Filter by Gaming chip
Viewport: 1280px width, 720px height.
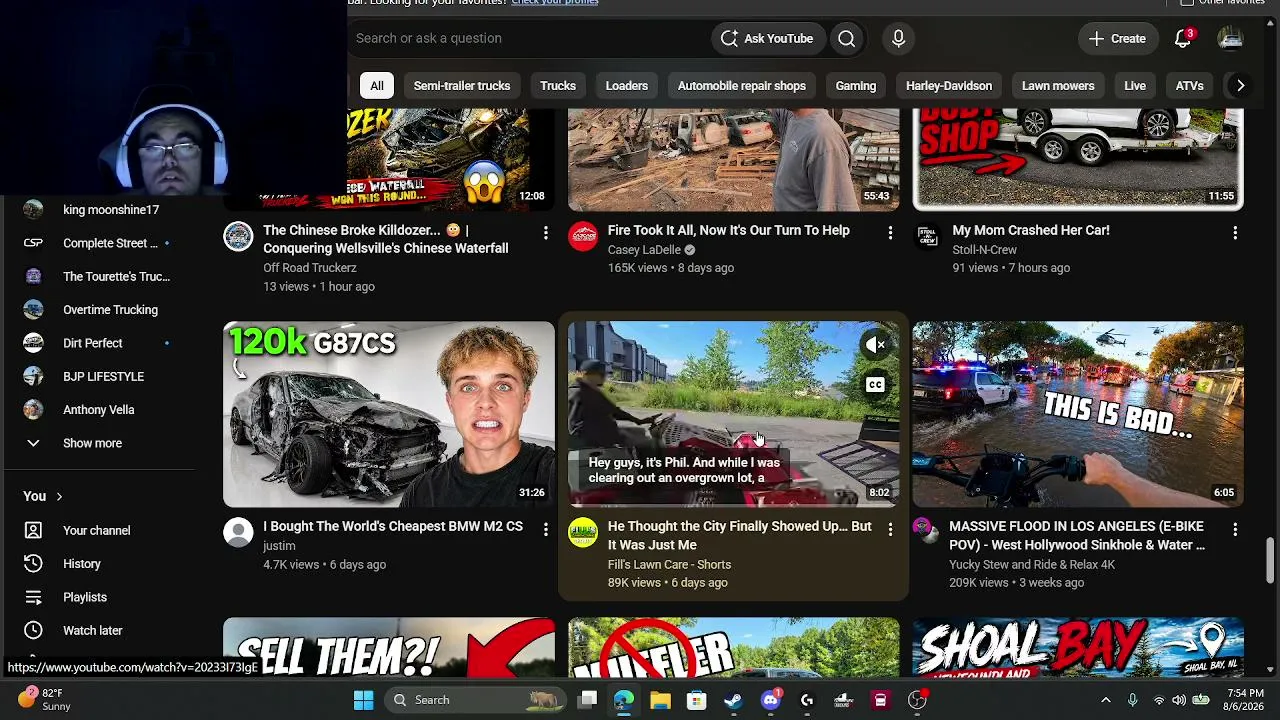pyautogui.click(x=856, y=86)
